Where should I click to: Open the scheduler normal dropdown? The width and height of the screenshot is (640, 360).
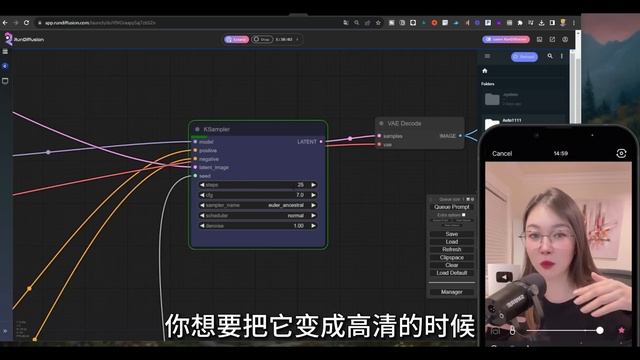pyautogui.click(x=258, y=216)
